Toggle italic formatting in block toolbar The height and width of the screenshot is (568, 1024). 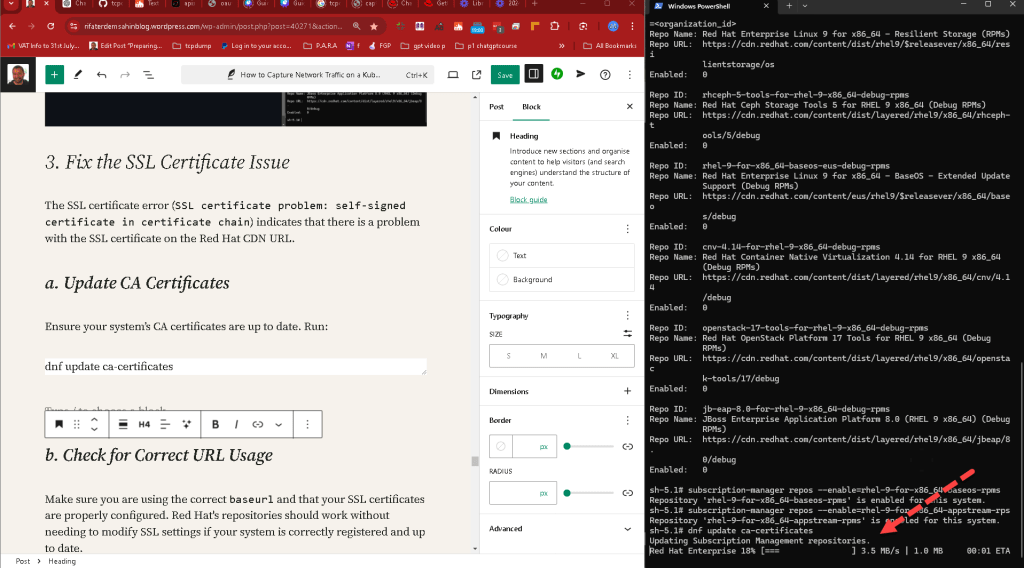(x=236, y=424)
